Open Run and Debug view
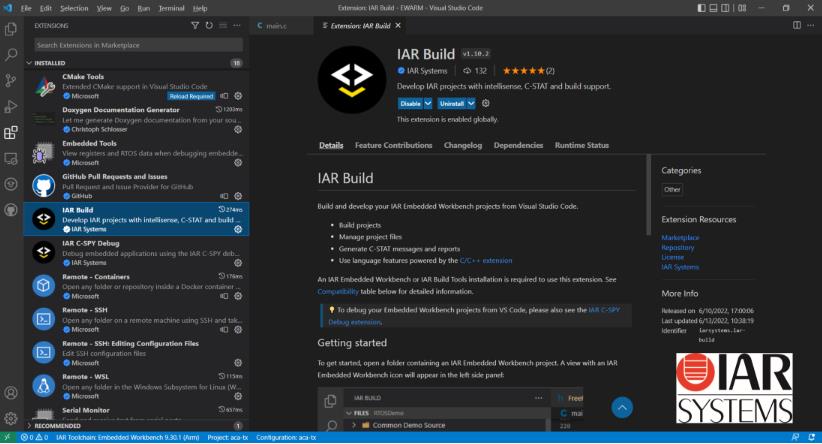The image size is (822, 444). [x=11, y=106]
